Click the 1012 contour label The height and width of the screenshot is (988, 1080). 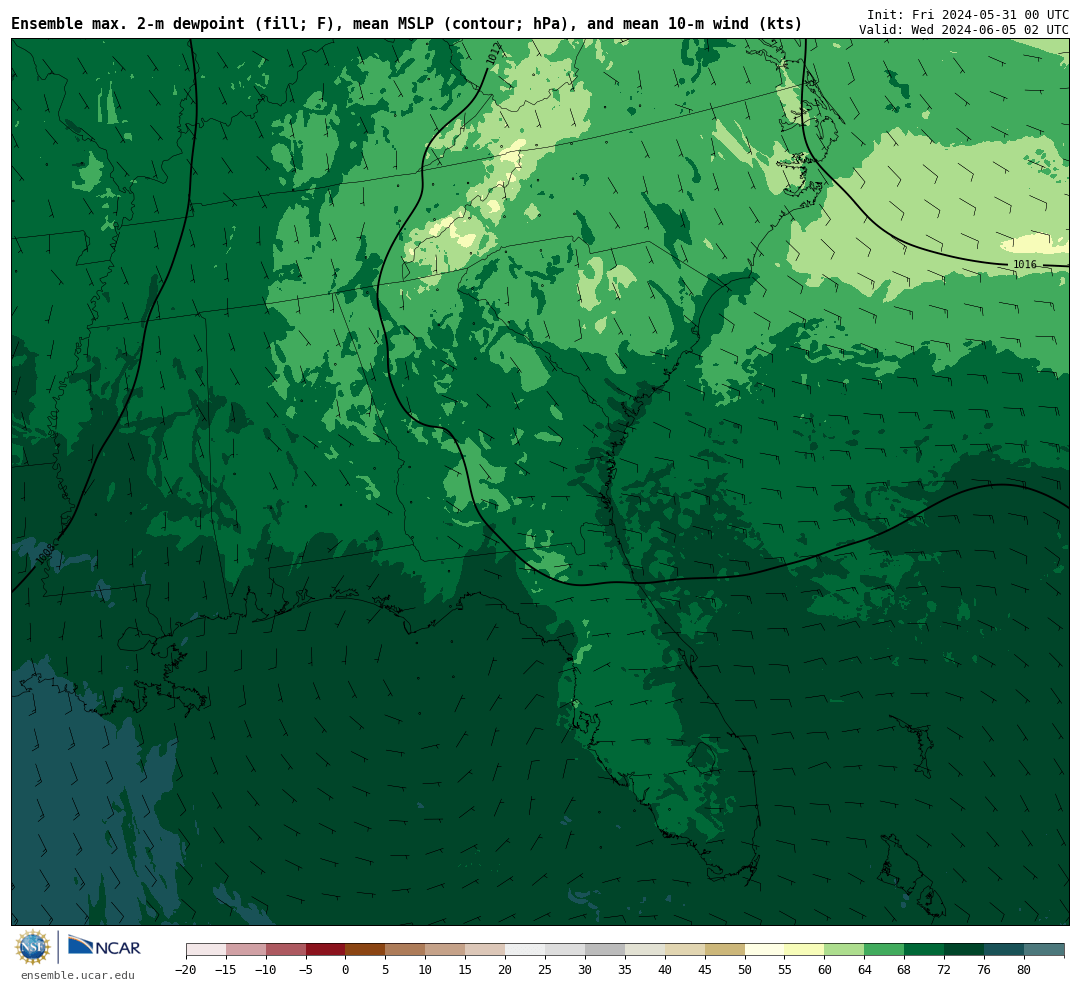click(493, 54)
